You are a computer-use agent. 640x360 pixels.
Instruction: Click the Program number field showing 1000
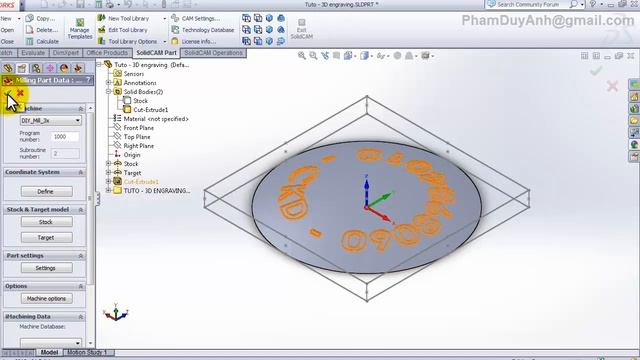click(65, 137)
